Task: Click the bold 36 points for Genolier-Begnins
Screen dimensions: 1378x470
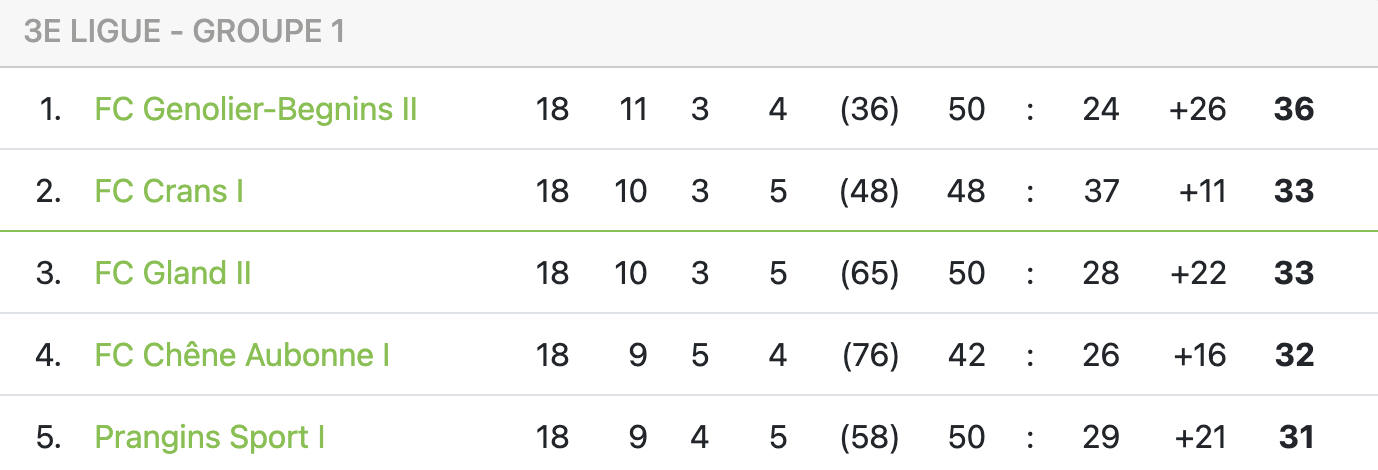Action: pyautogui.click(x=1293, y=109)
